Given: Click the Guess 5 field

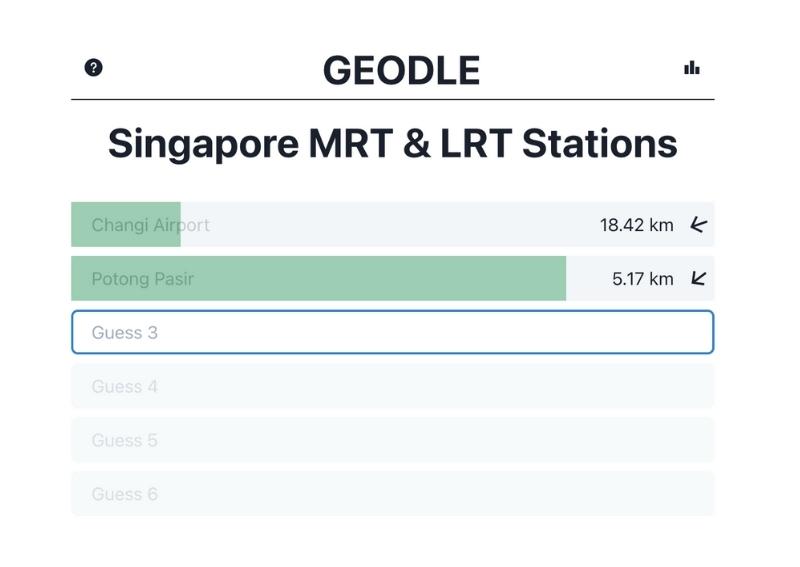Looking at the screenshot, I should pyautogui.click(x=392, y=440).
